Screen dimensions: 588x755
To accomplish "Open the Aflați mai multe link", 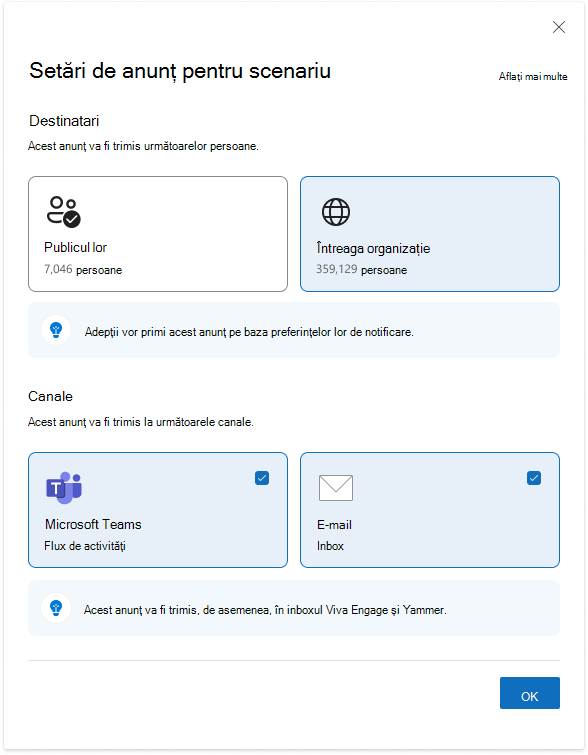I will point(533,77).
